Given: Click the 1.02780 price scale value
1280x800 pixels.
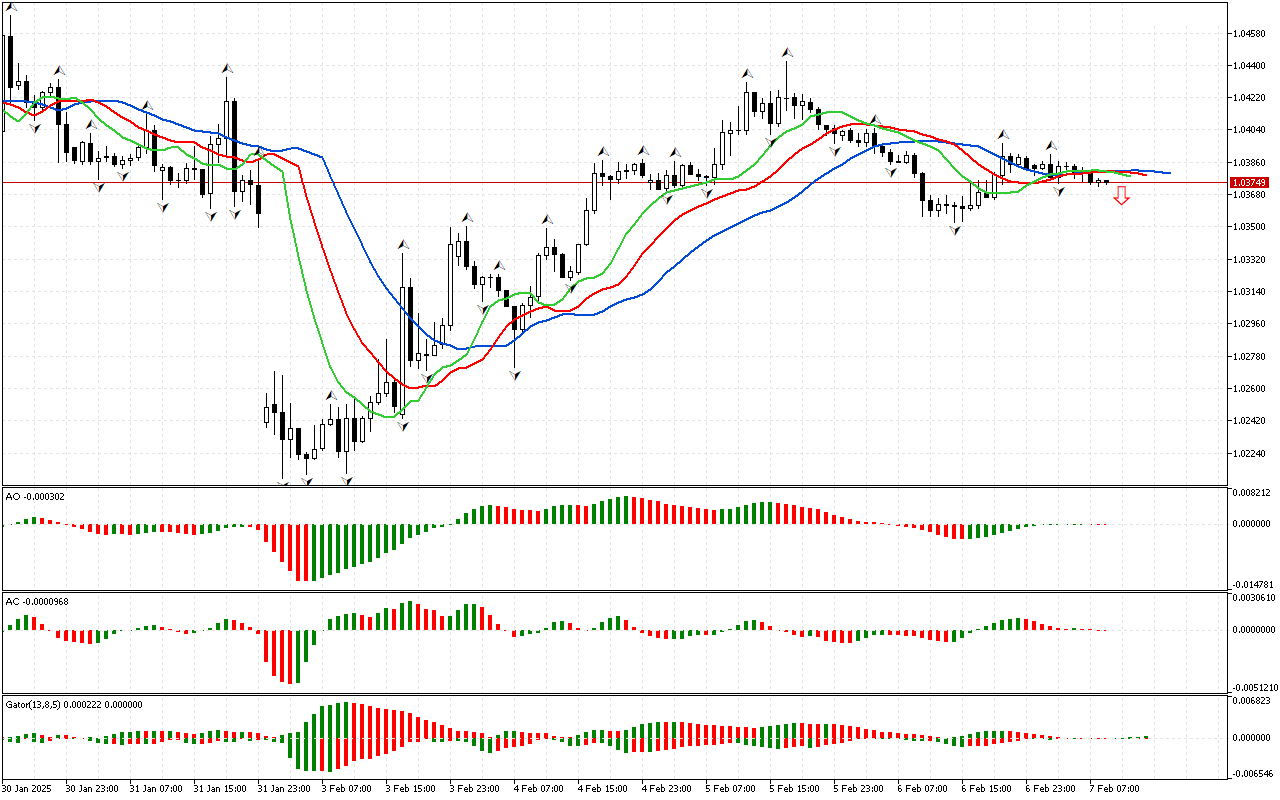Looking at the screenshot, I should click(1251, 356).
